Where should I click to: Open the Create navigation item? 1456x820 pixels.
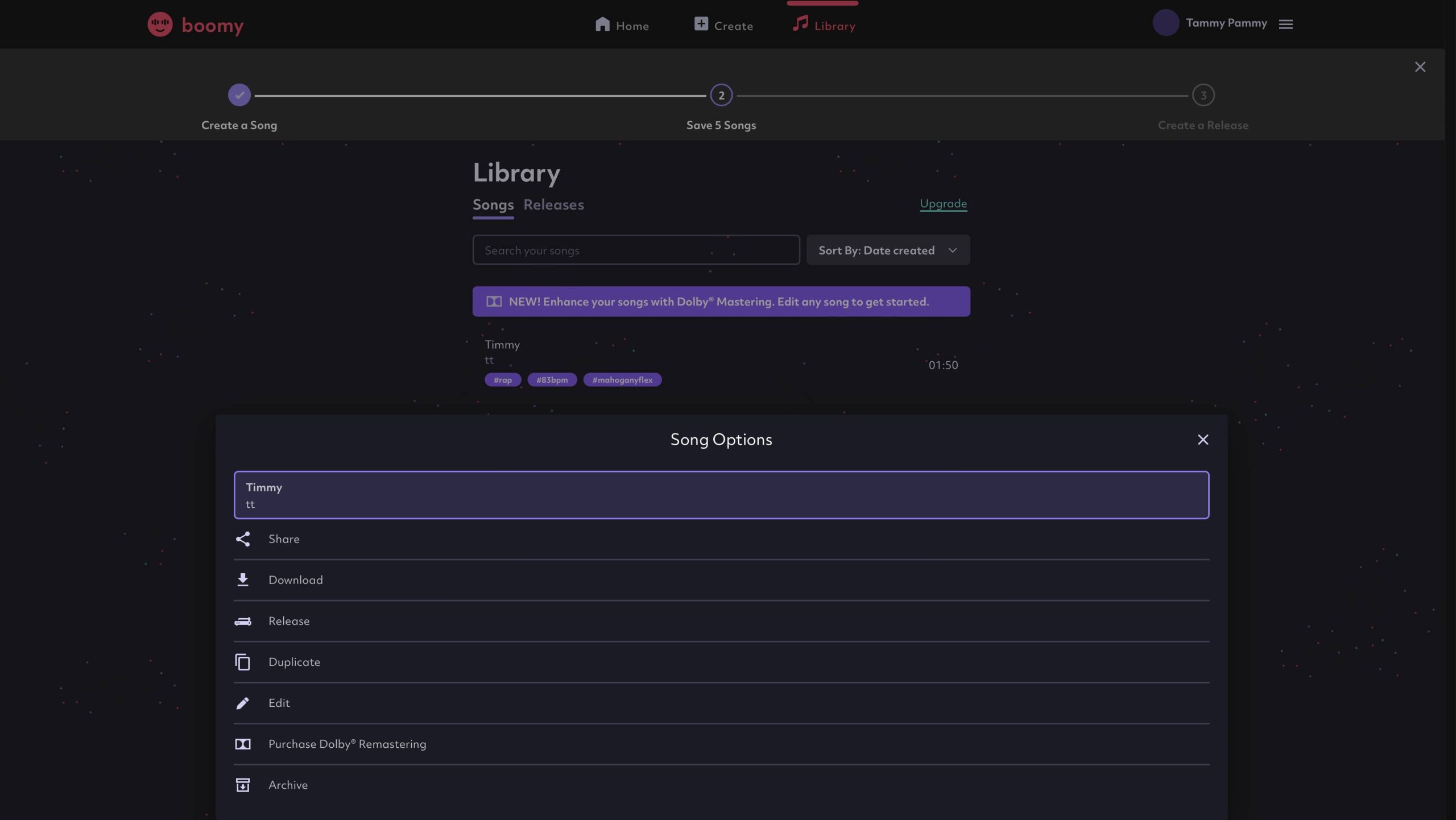click(x=723, y=25)
